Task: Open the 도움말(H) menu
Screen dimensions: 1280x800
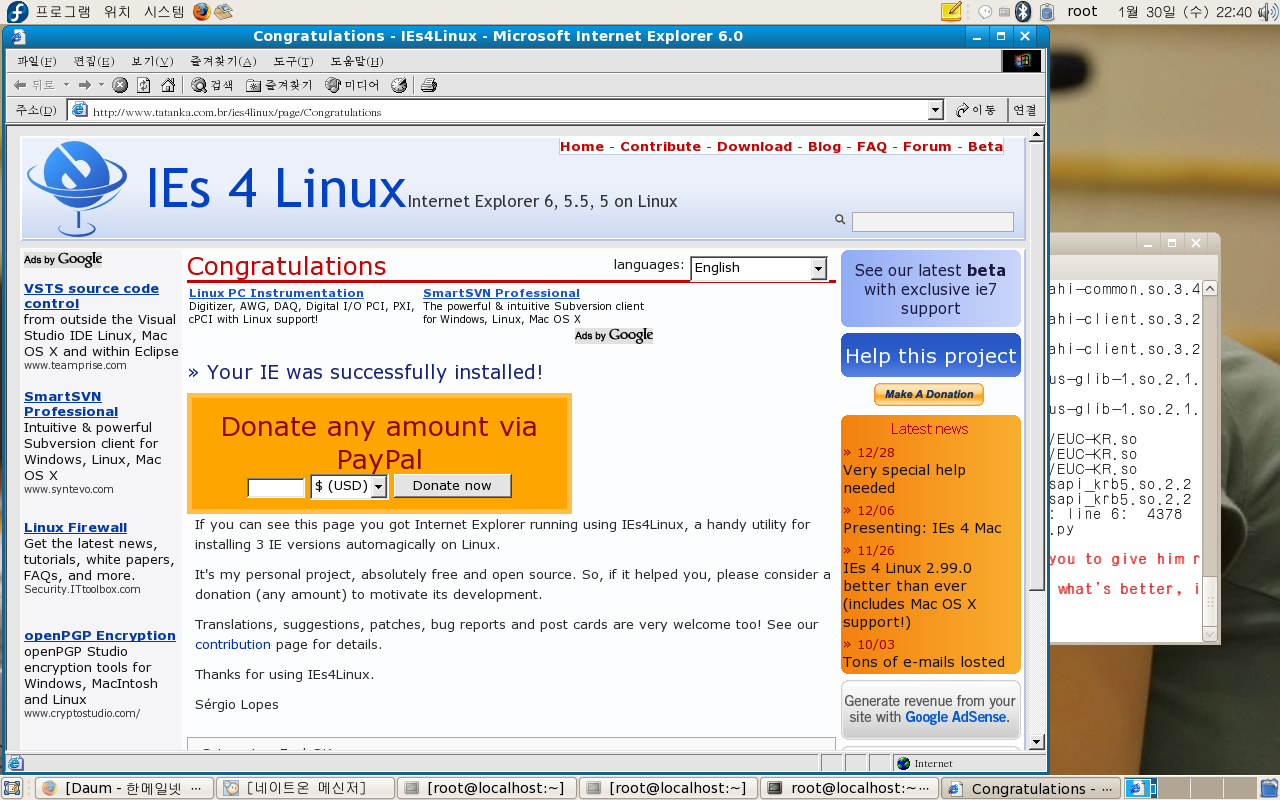Action: point(357,61)
